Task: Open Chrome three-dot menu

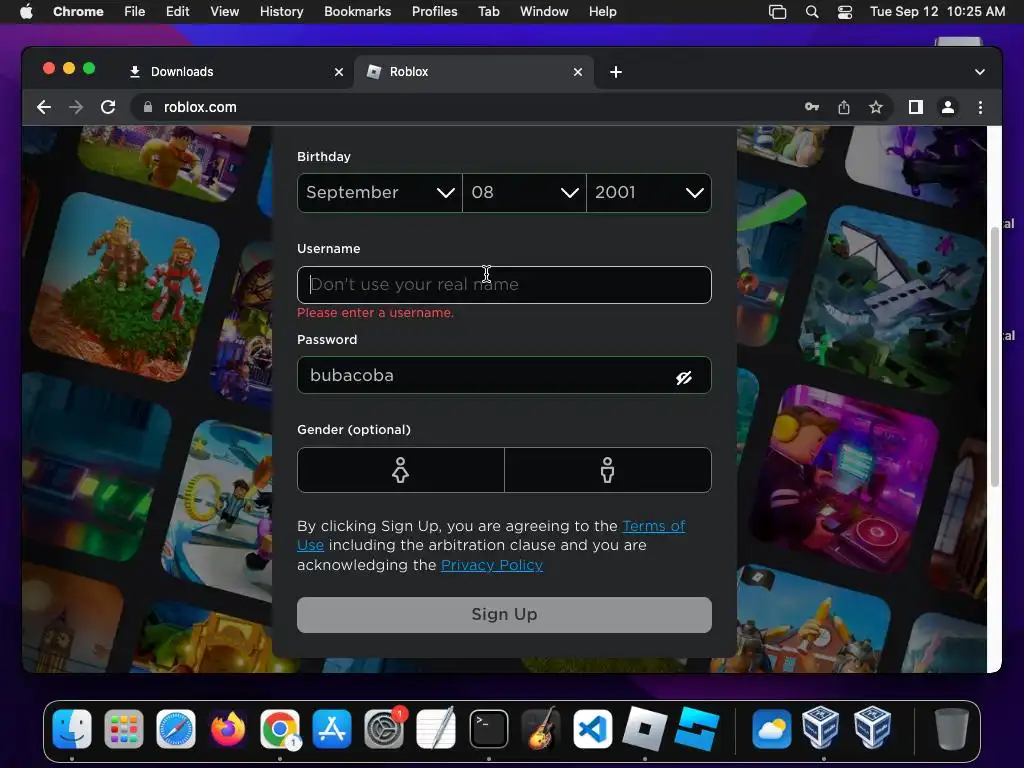Action: pyautogui.click(x=980, y=107)
